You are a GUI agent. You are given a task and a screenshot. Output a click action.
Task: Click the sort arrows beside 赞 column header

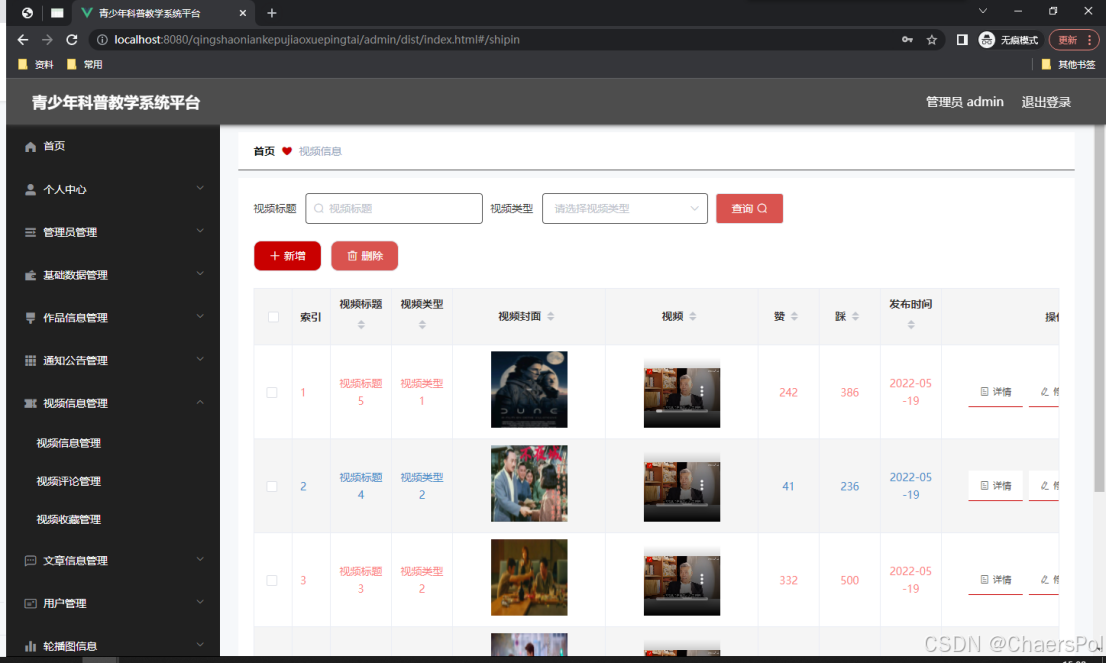coord(794,316)
